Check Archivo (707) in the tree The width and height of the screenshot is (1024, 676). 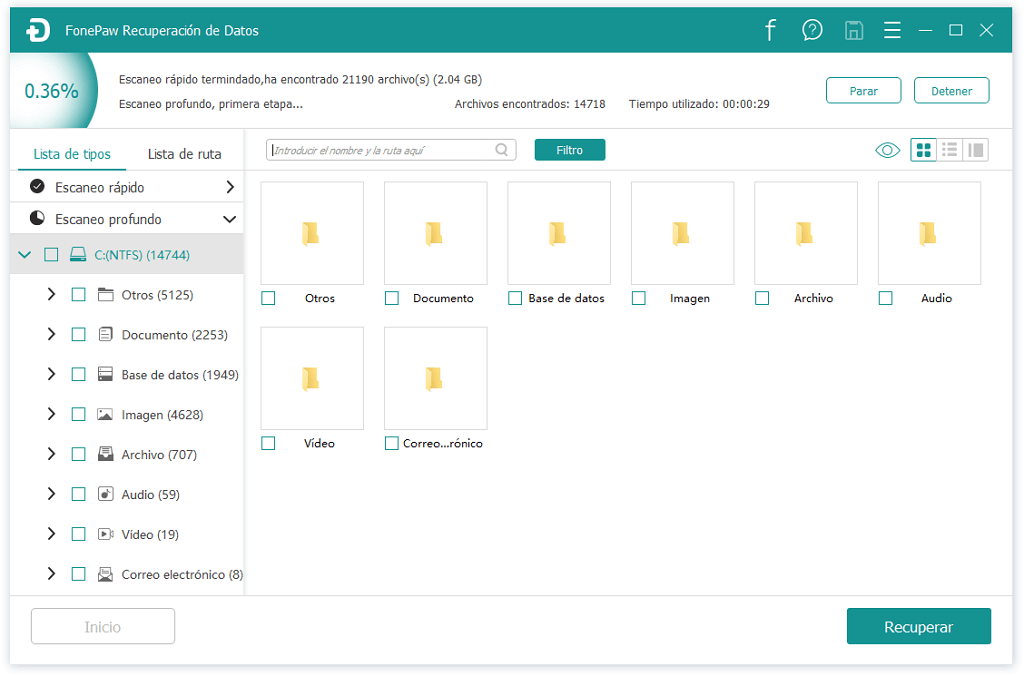[x=78, y=454]
